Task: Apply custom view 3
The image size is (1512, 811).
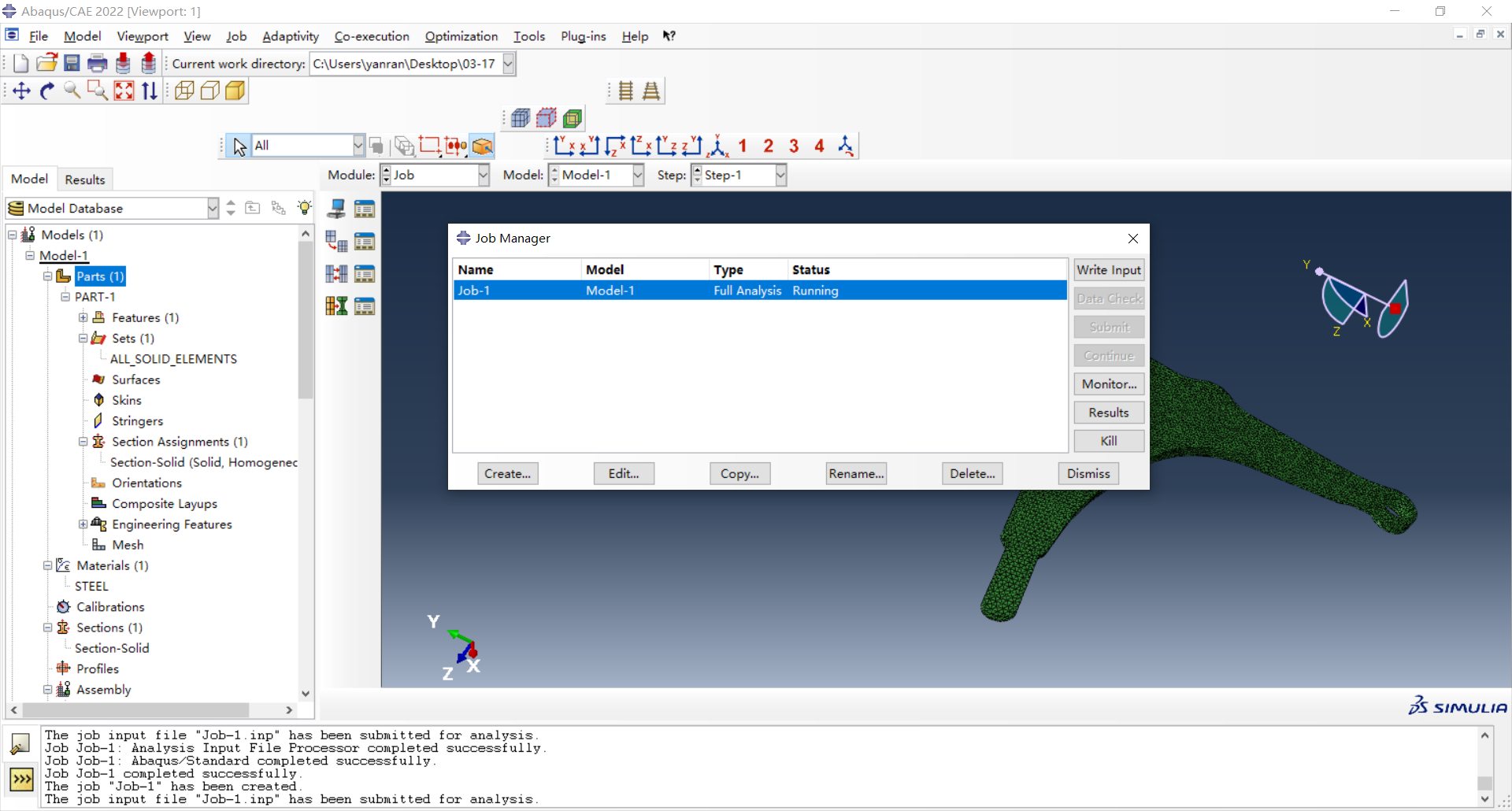Action: 794,146
